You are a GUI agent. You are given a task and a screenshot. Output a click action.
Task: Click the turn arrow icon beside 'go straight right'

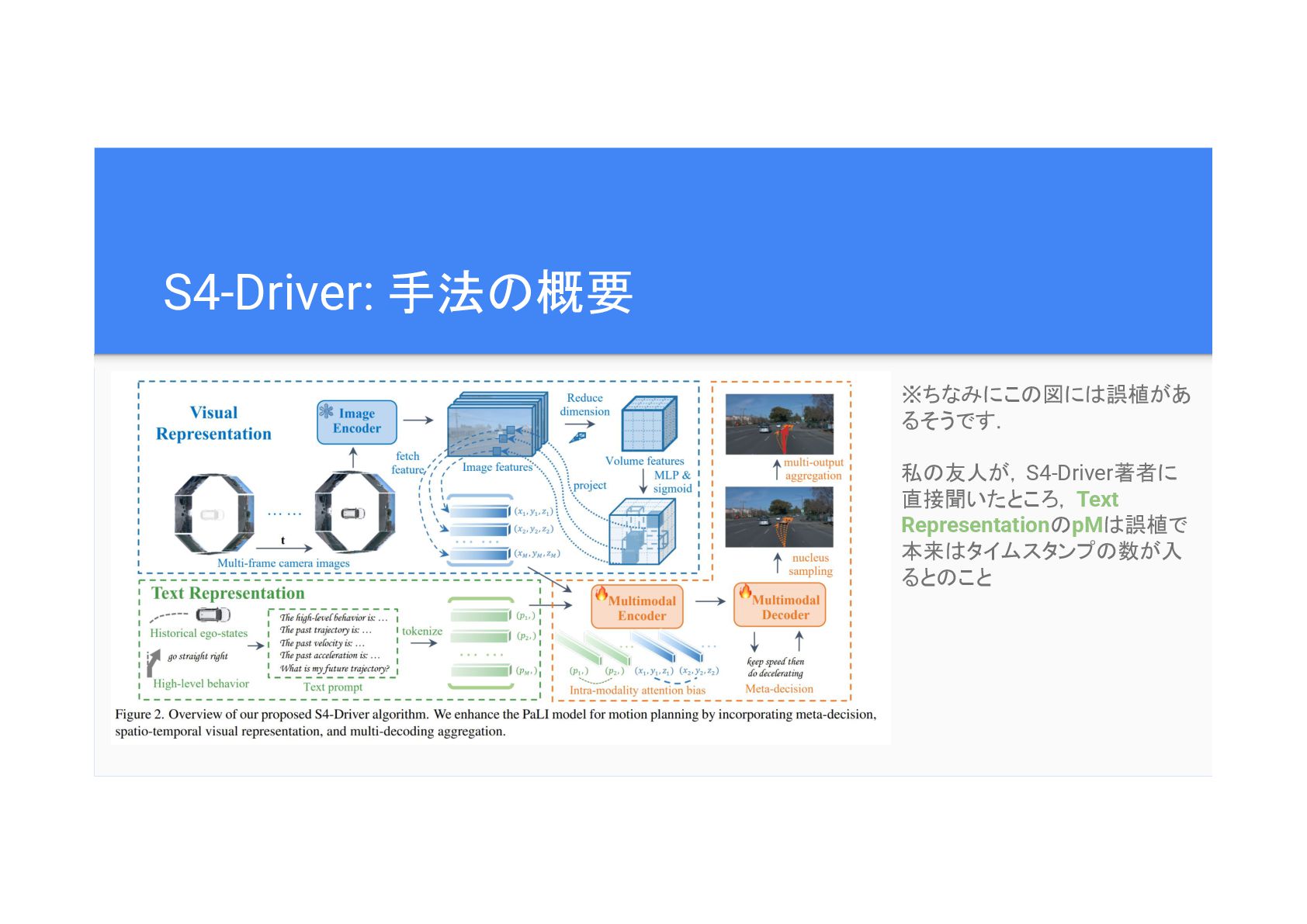pos(154,663)
